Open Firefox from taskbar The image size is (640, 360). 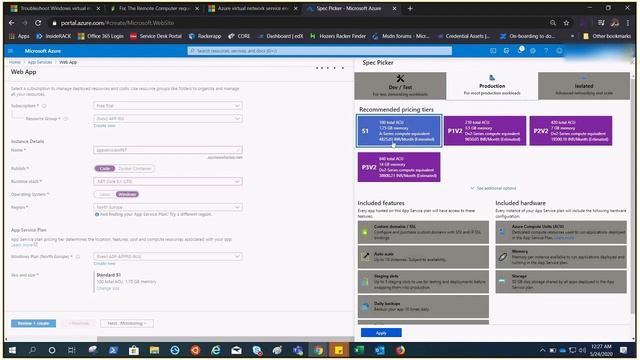click(x=400, y=350)
